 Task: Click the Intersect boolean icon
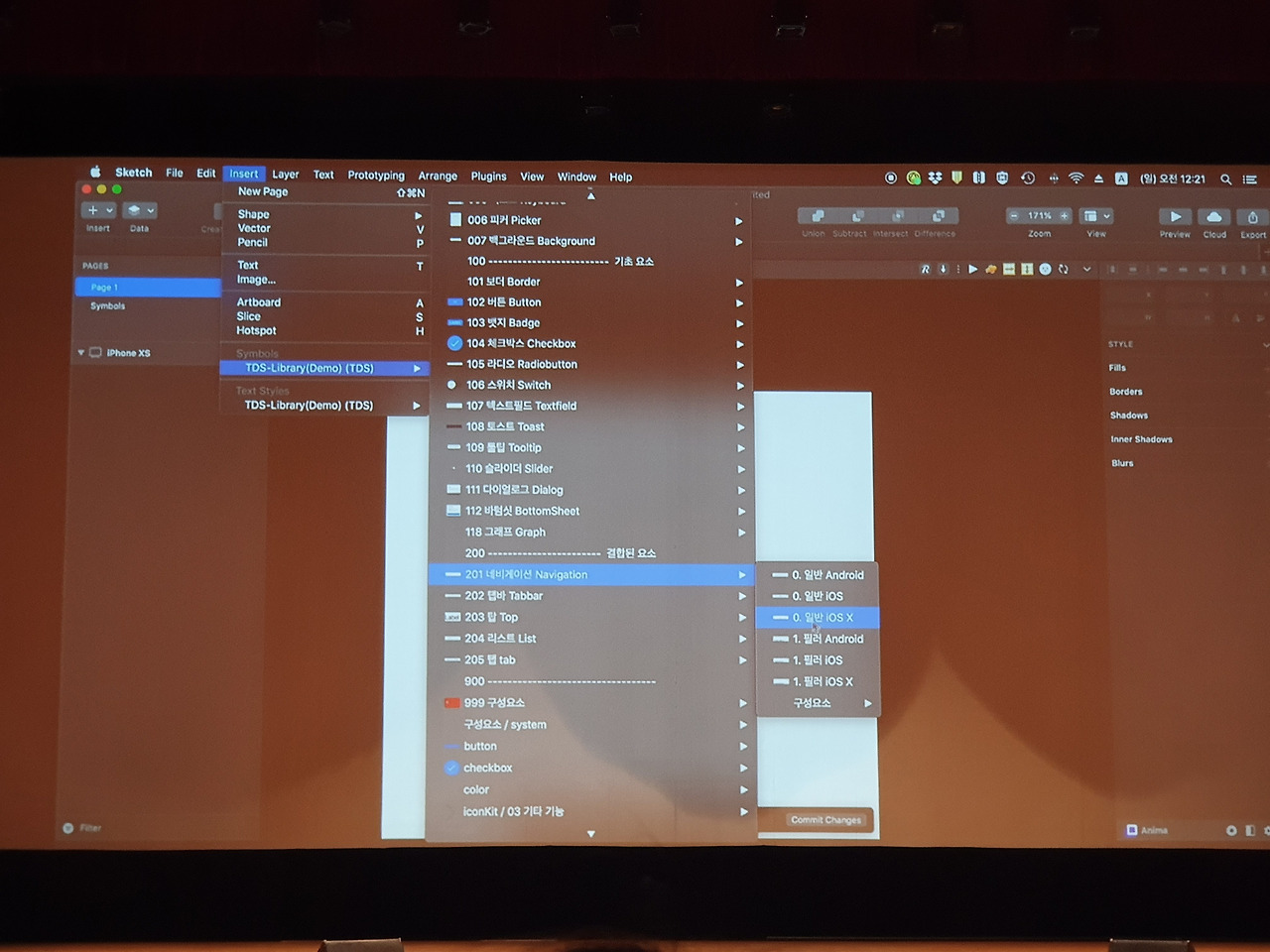[898, 216]
